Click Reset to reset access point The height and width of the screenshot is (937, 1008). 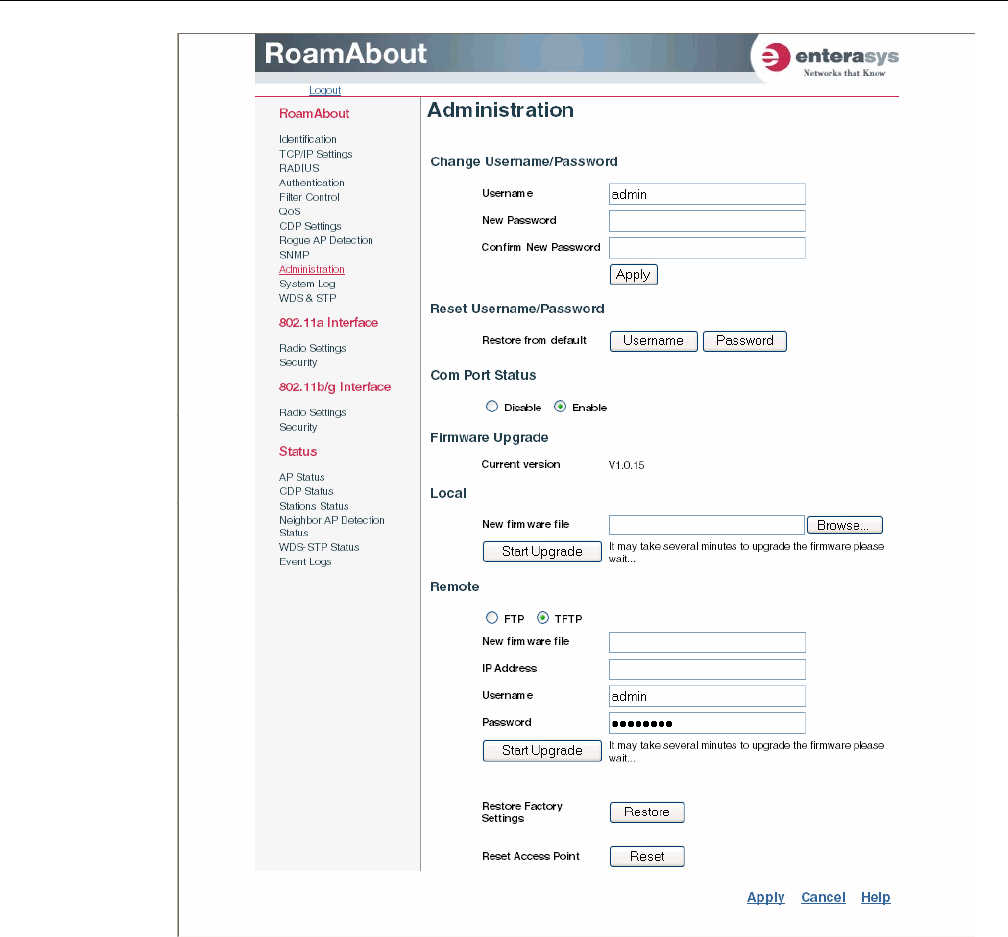pyautogui.click(x=647, y=857)
